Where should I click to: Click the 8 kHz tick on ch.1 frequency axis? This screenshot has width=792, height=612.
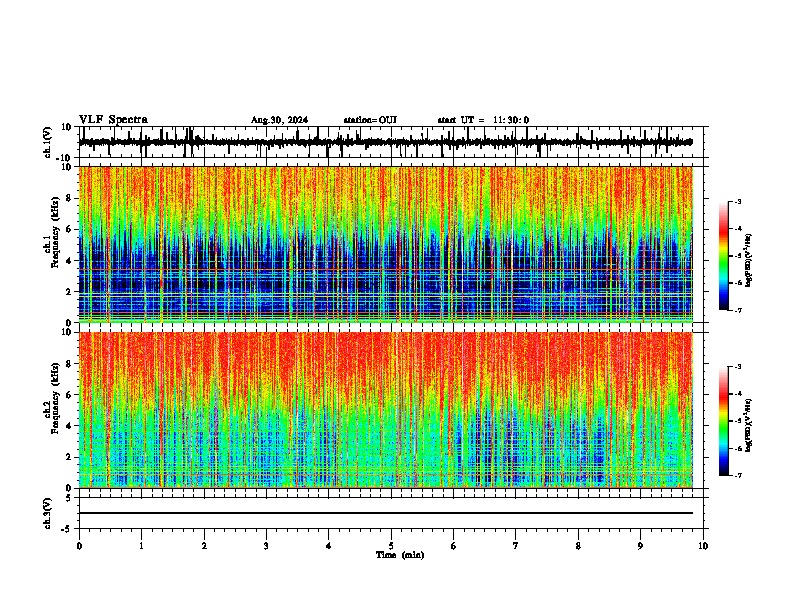pyautogui.click(x=70, y=198)
